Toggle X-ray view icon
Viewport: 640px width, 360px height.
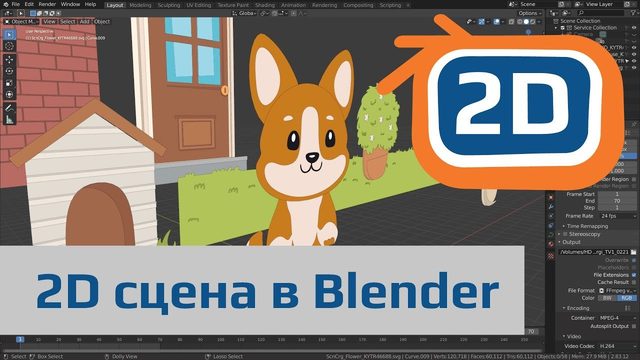[511, 22]
